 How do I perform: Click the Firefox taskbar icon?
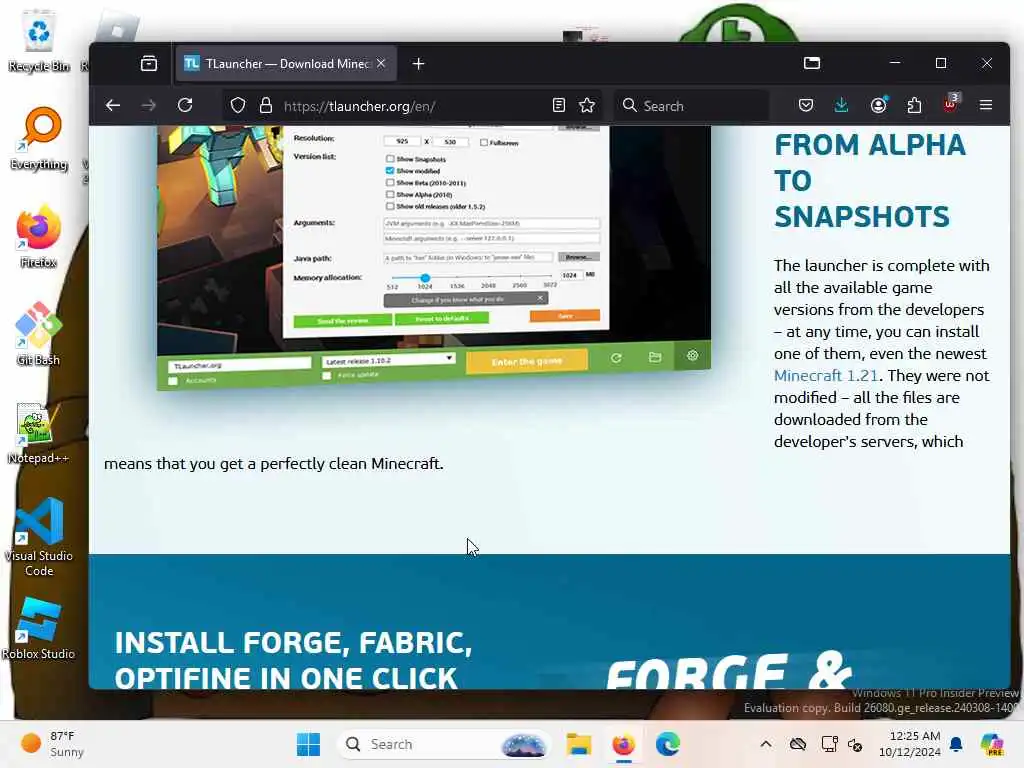[624, 744]
